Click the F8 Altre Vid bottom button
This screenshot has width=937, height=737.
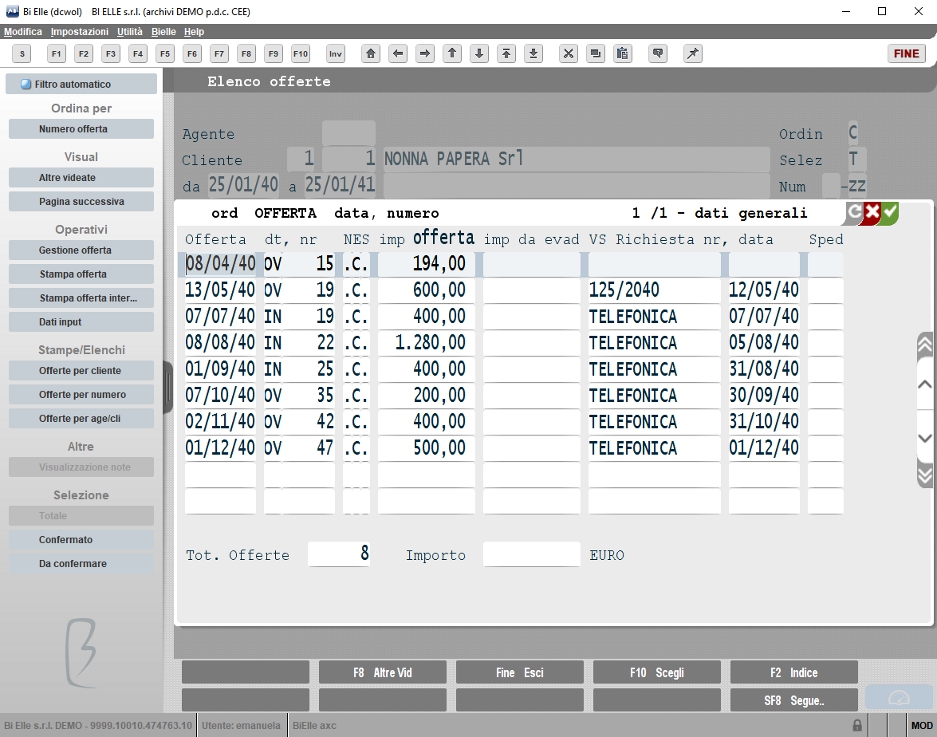(382, 672)
